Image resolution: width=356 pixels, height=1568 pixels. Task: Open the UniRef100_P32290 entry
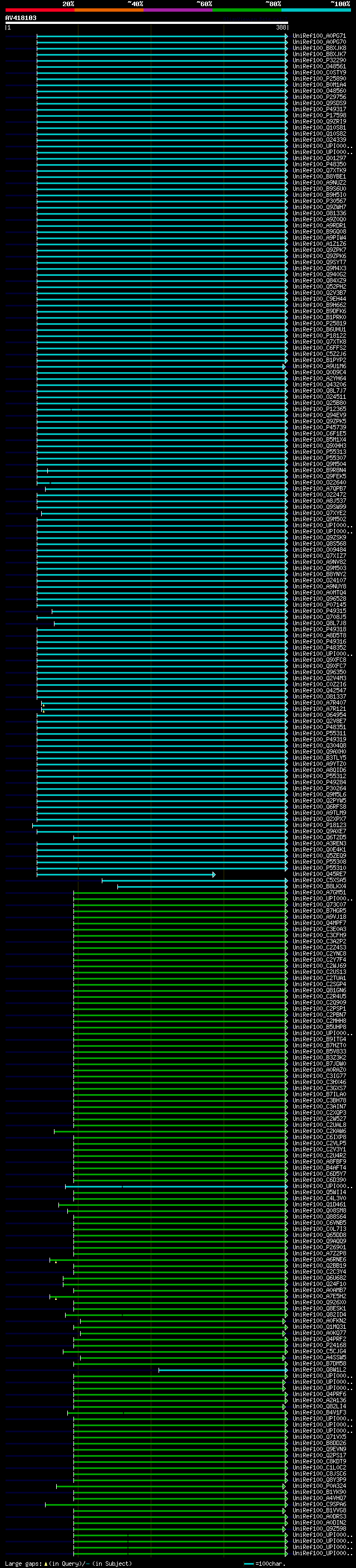coord(319,60)
